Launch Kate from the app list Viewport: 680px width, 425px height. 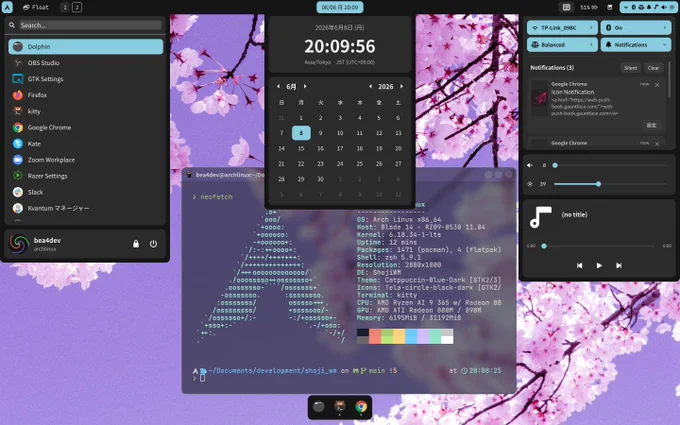pos(86,144)
